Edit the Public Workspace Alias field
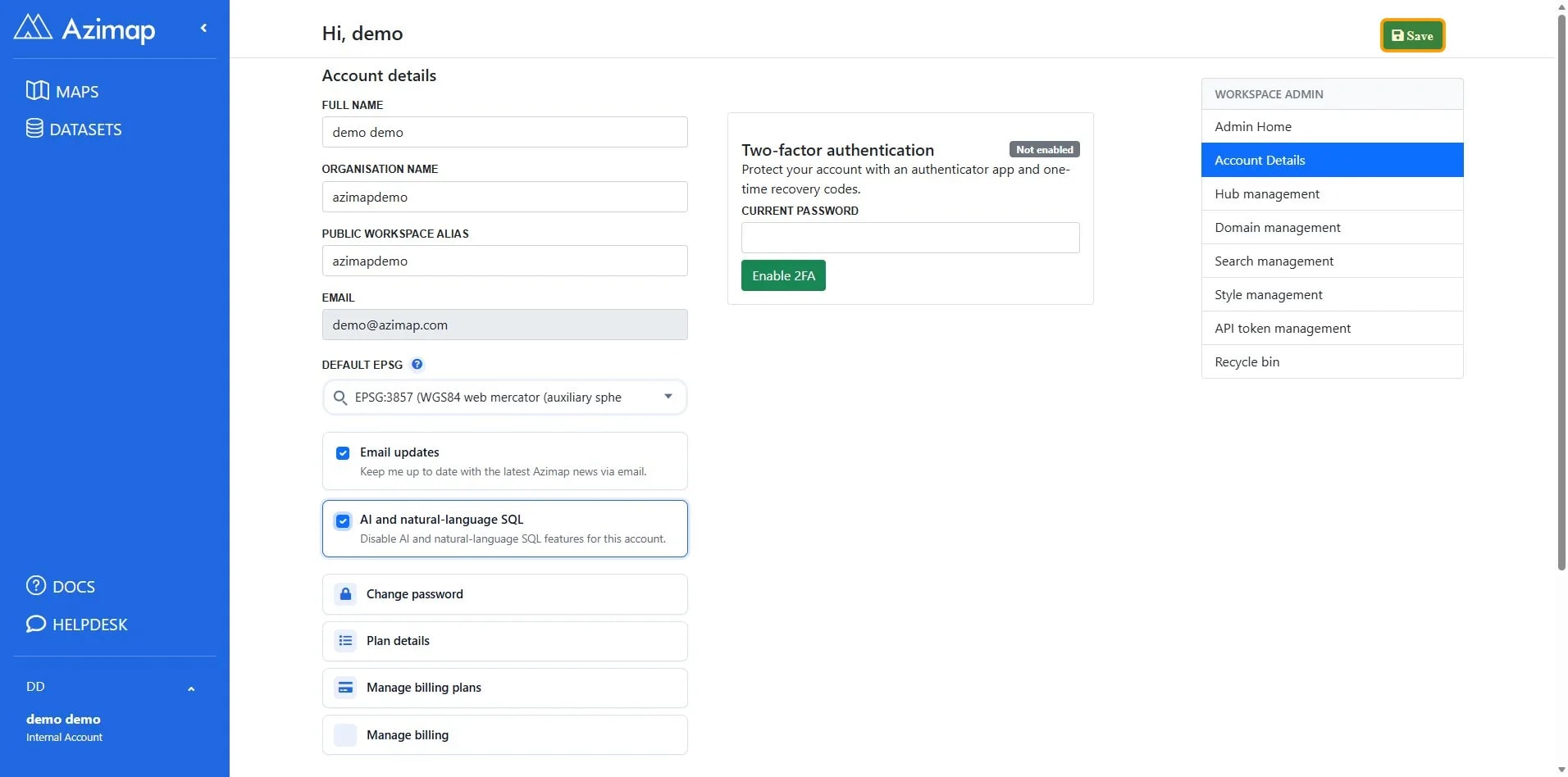The height and width of the screenshot is (777, 1568). (x=504, y=261)
